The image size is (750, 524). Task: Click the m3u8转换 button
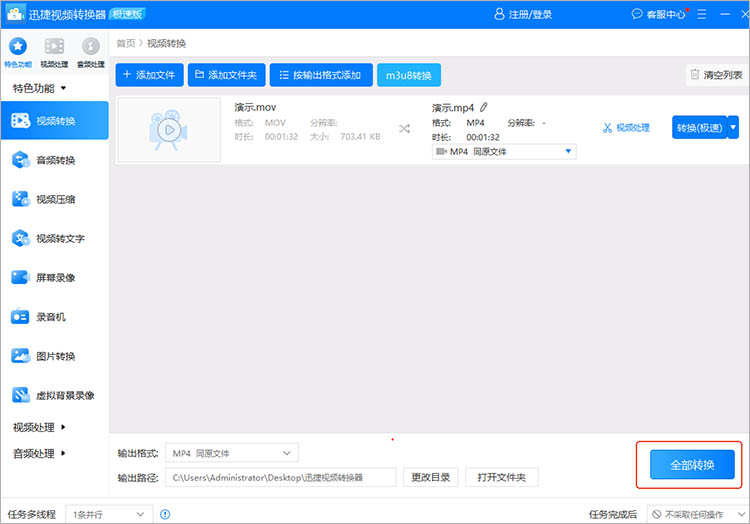pyautogui.click(x=409, y=75)
